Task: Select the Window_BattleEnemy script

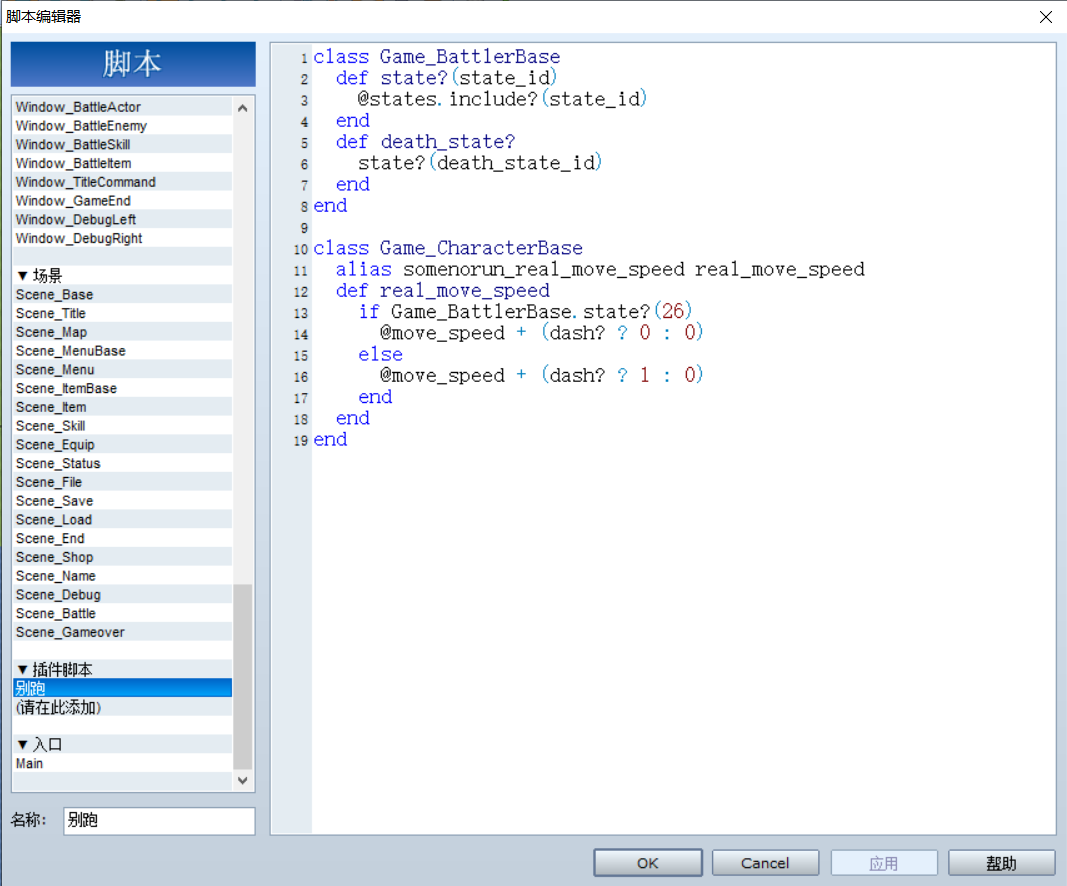Action: pyautogui.click(x=122, y=126)
